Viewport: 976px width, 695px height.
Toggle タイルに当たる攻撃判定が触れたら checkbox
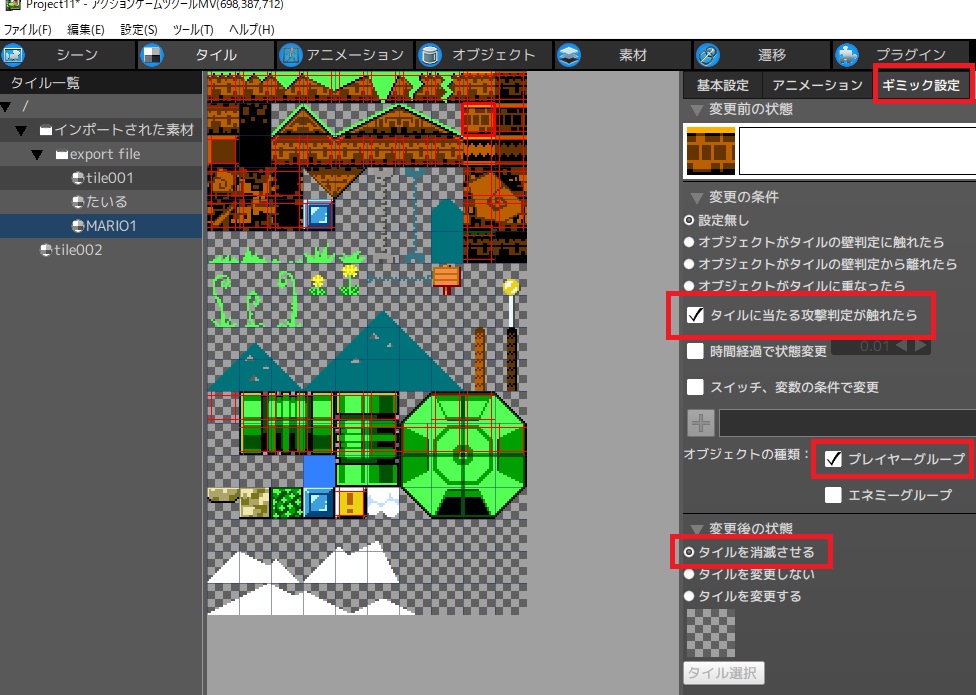click(695, 315)
